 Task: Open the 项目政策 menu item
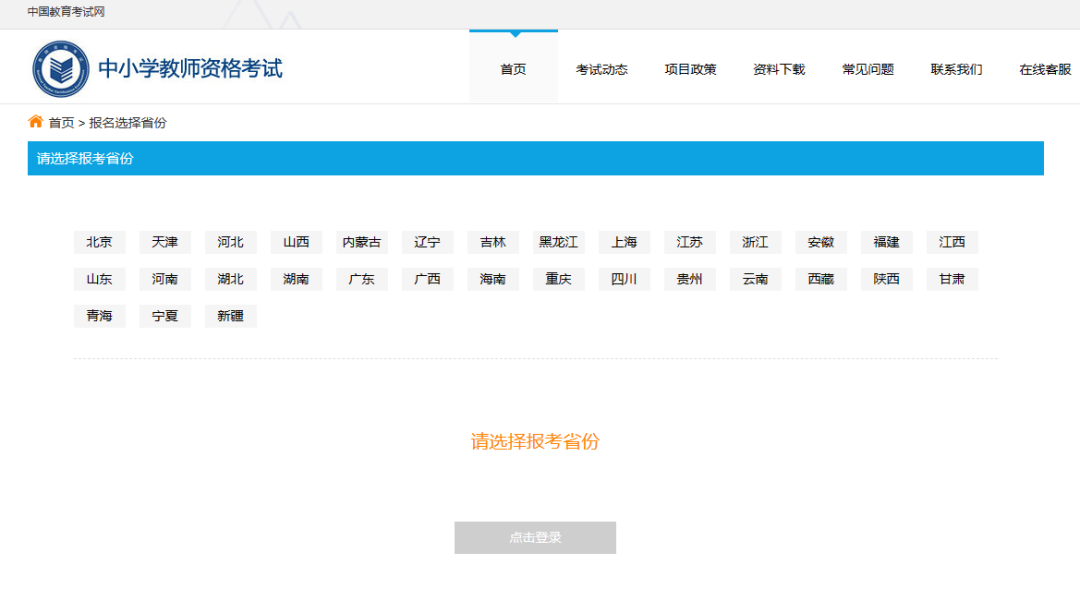690,69
